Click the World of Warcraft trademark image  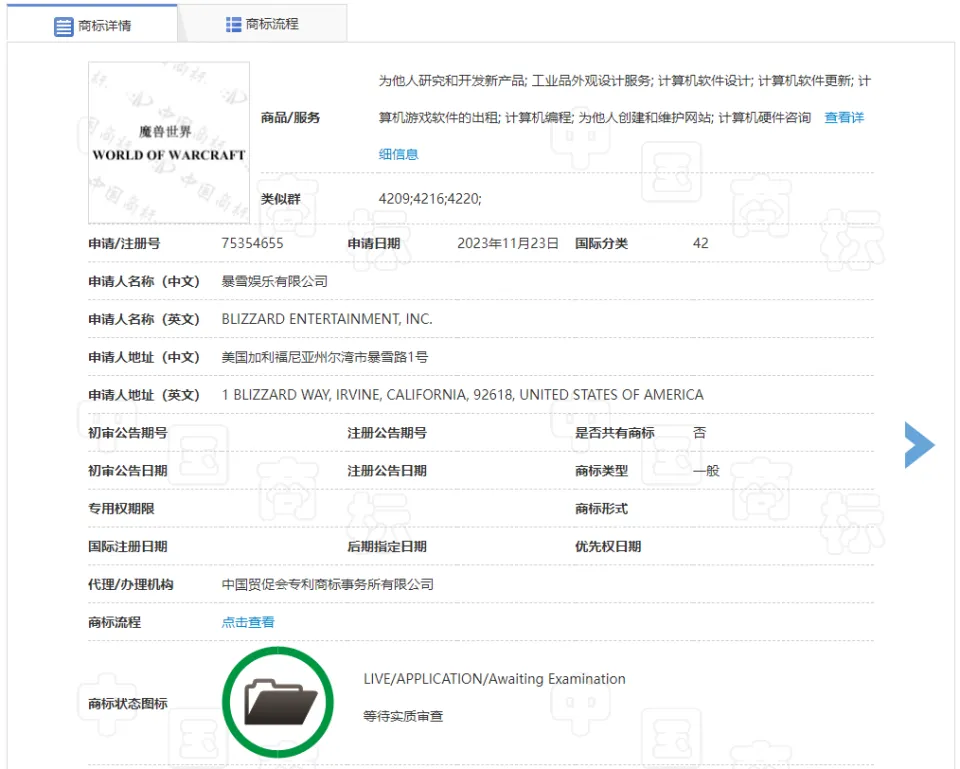[x=168, y=143]
